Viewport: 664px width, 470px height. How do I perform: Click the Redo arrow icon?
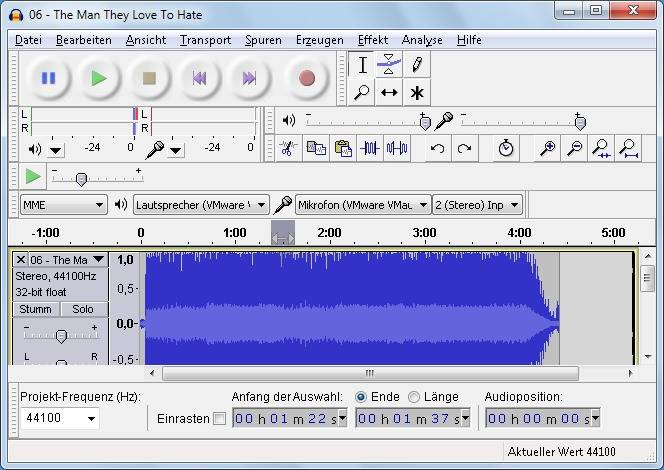coord(465,149)
